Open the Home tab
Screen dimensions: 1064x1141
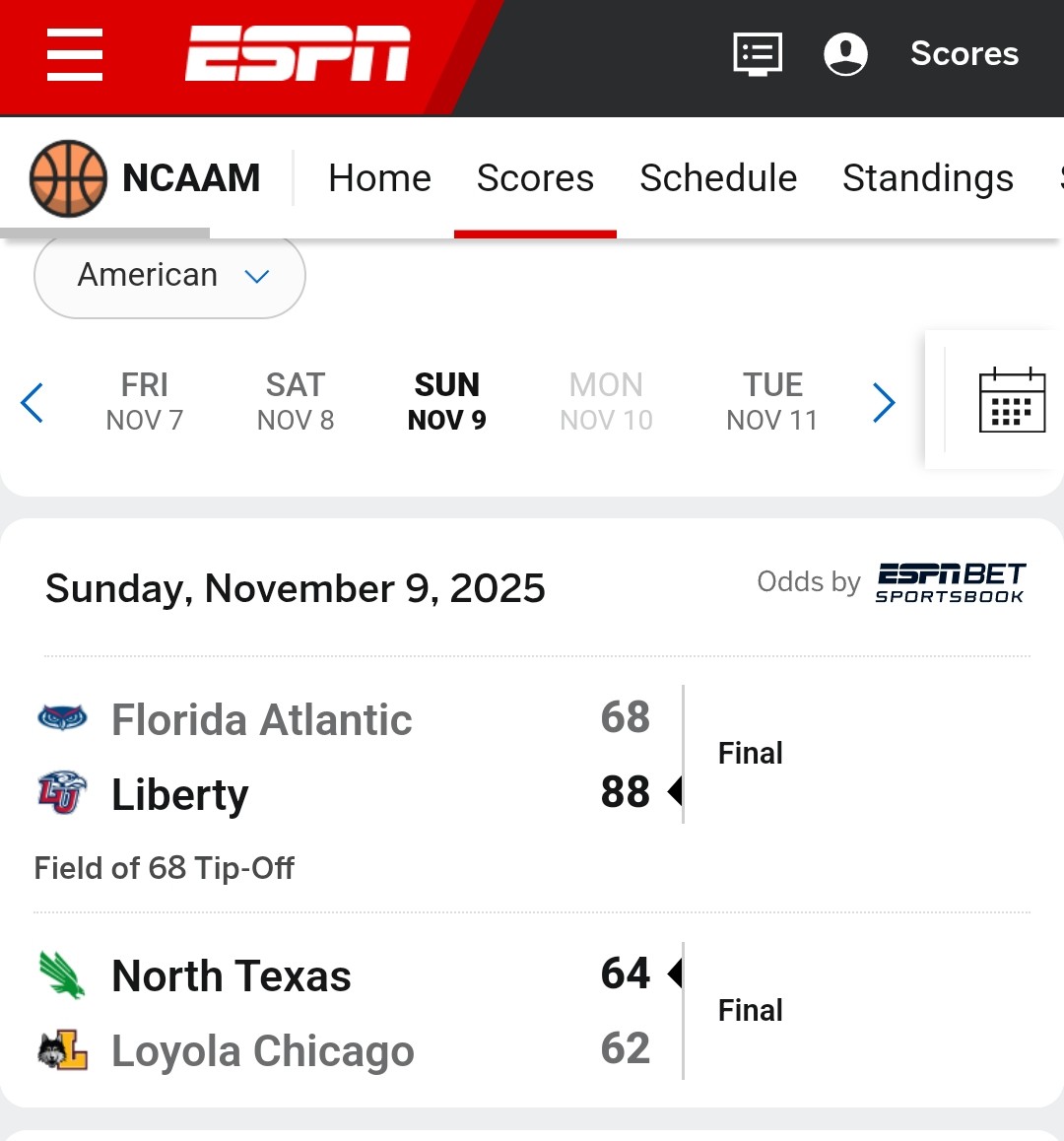point(379,178)
